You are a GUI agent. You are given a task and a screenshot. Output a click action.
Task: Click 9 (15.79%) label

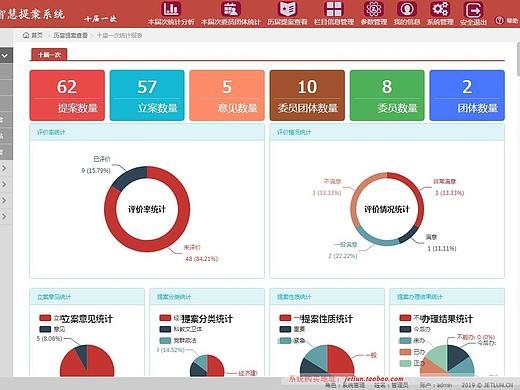point(96,171)
